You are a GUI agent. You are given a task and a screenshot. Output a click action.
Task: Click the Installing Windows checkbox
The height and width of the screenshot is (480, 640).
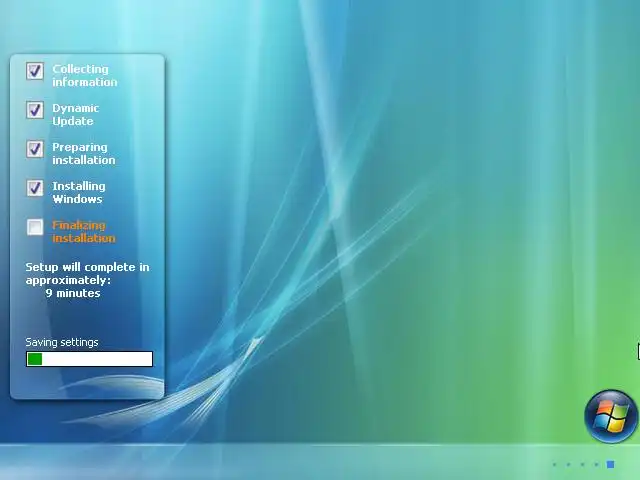point(35,188)
